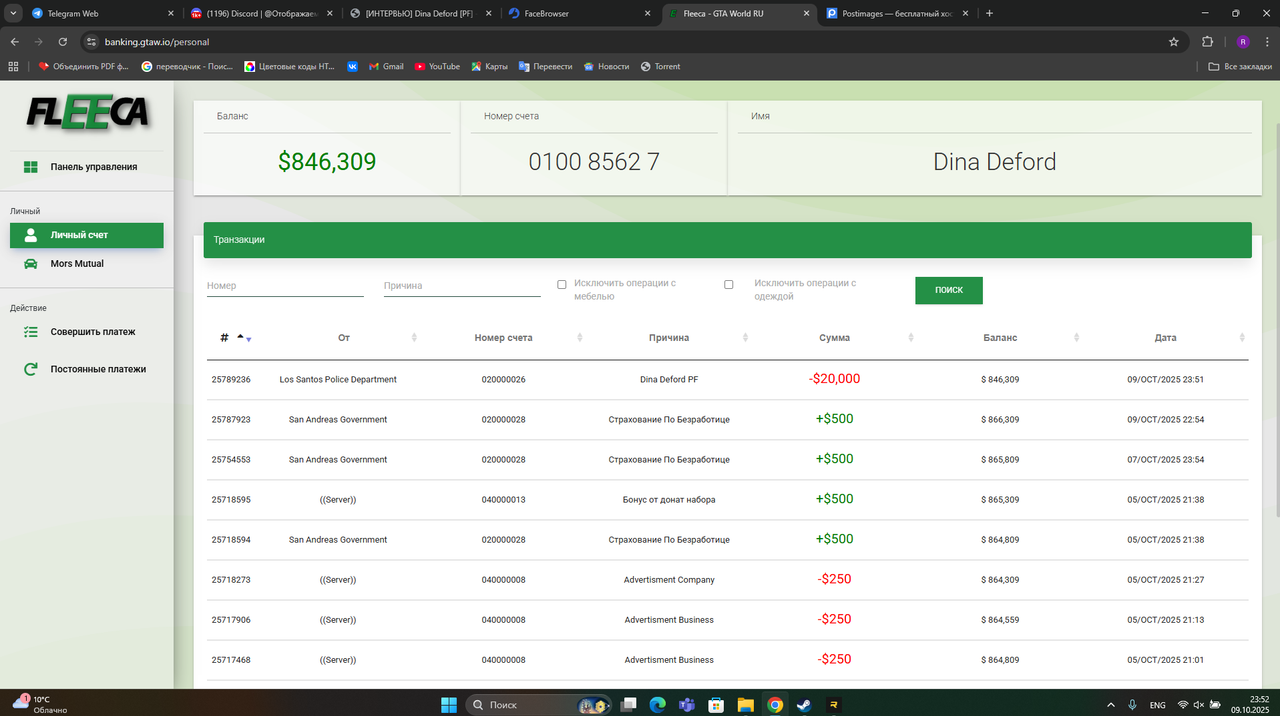
Task: Open the apps grid in bookmarks bar
Action: pos(14,67)
